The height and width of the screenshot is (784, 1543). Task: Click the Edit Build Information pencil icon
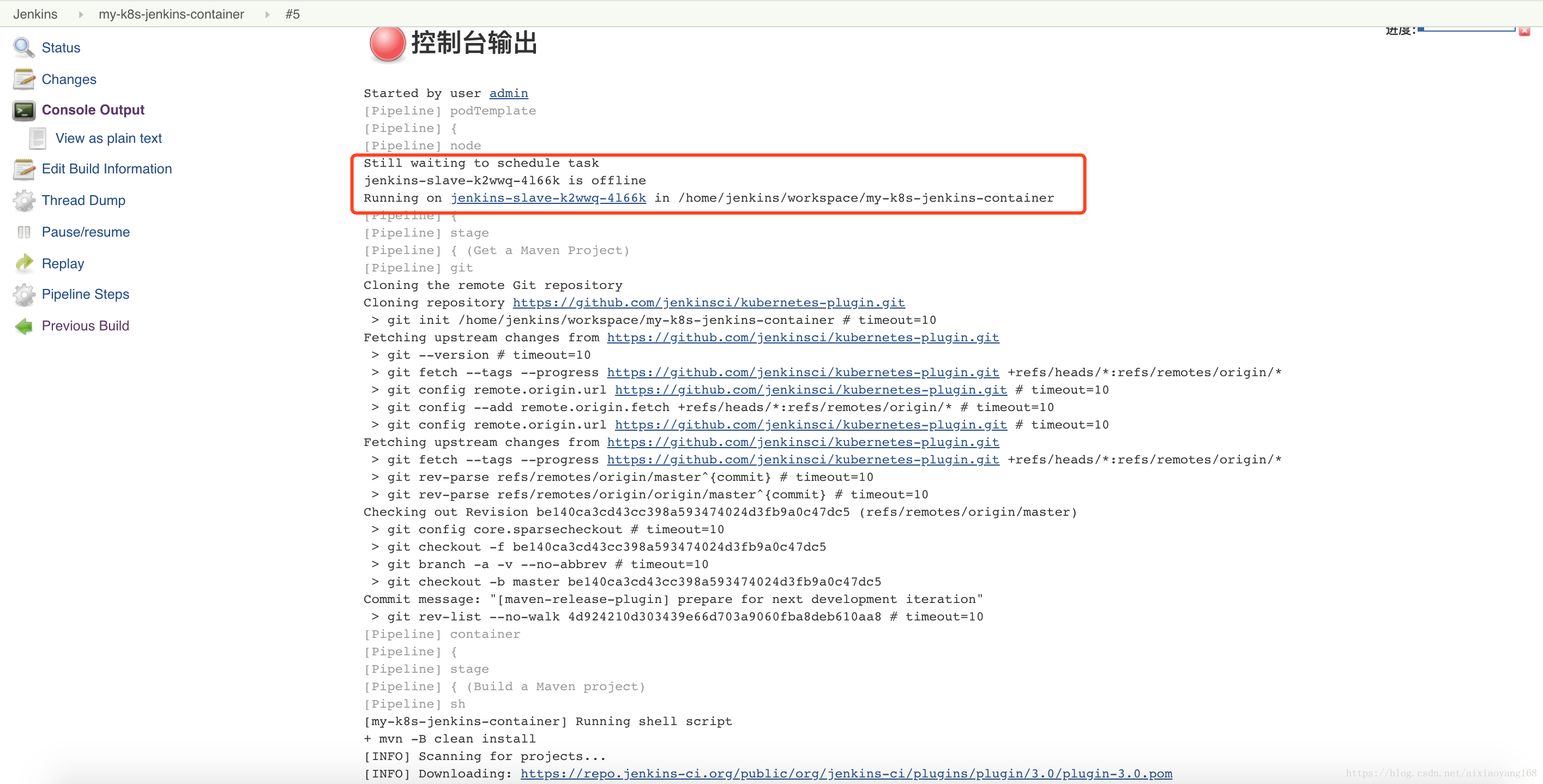[24, 169]
